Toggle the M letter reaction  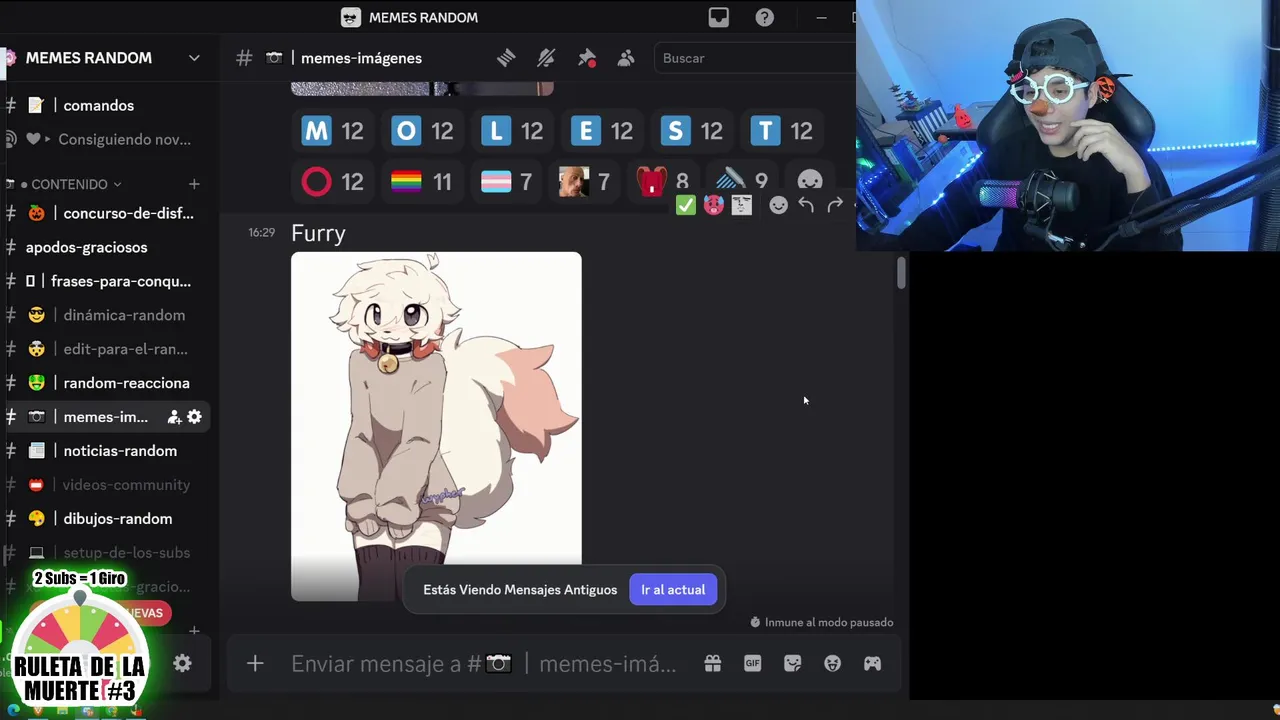332,131
